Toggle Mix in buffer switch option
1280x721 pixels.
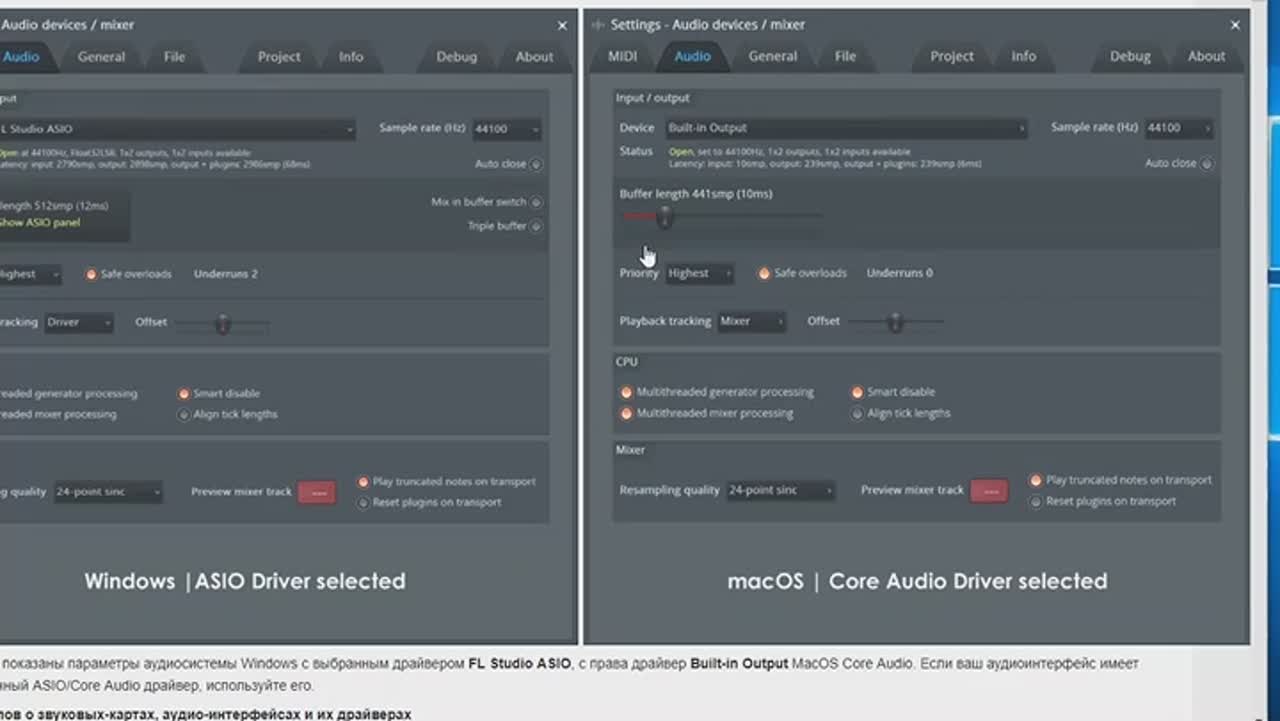pyautogui.click(x=536, y=203)
